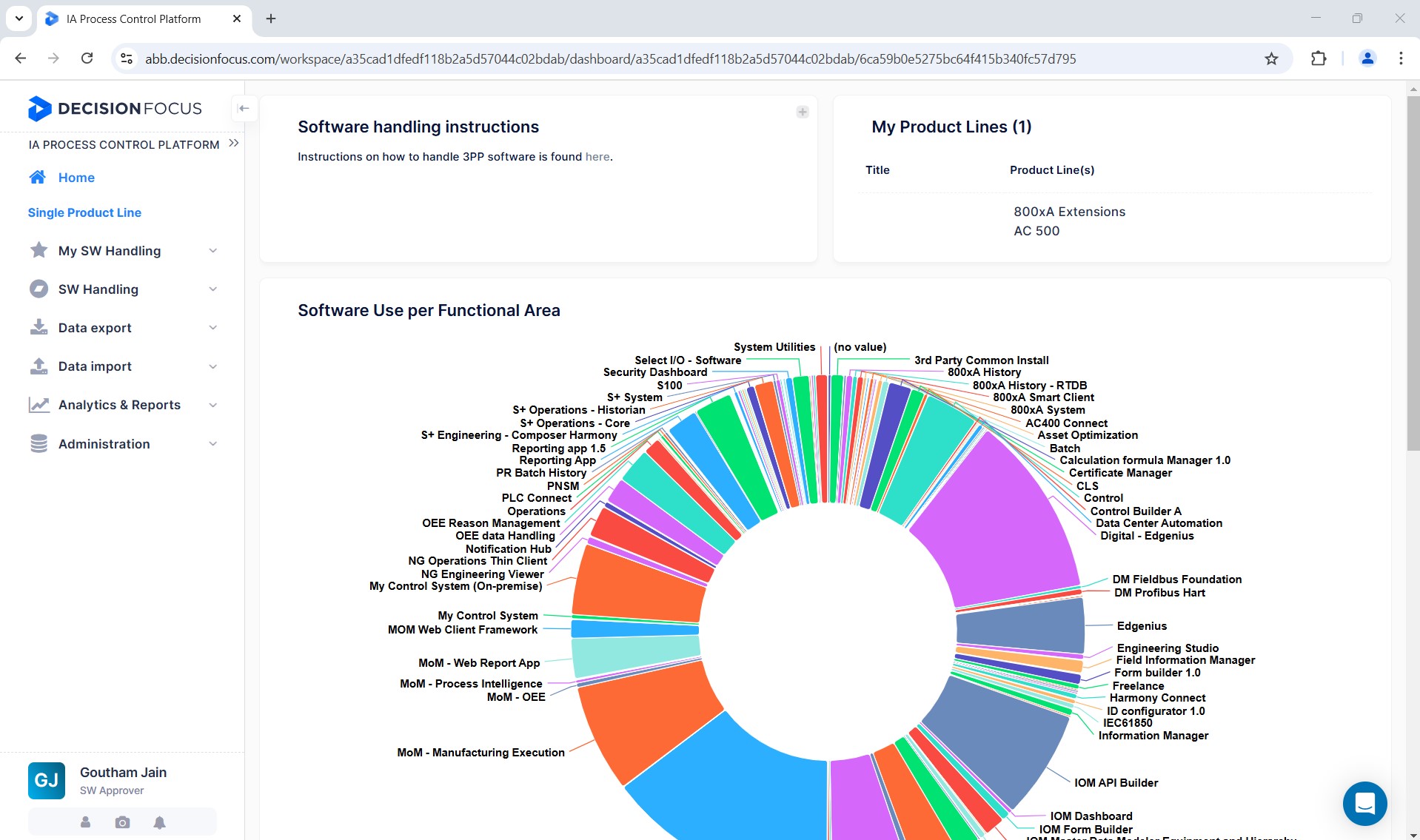This screenshot has width=1420, height=840.
Task: Click the address bar URL
Action: [x=610, y=59]
